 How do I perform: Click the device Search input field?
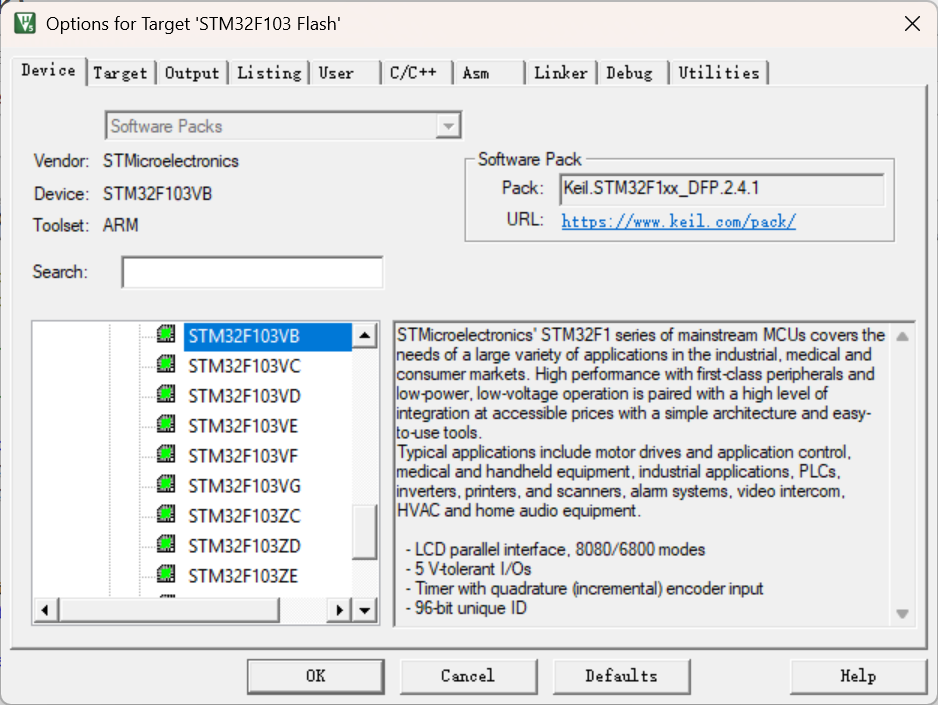(252, 272)
